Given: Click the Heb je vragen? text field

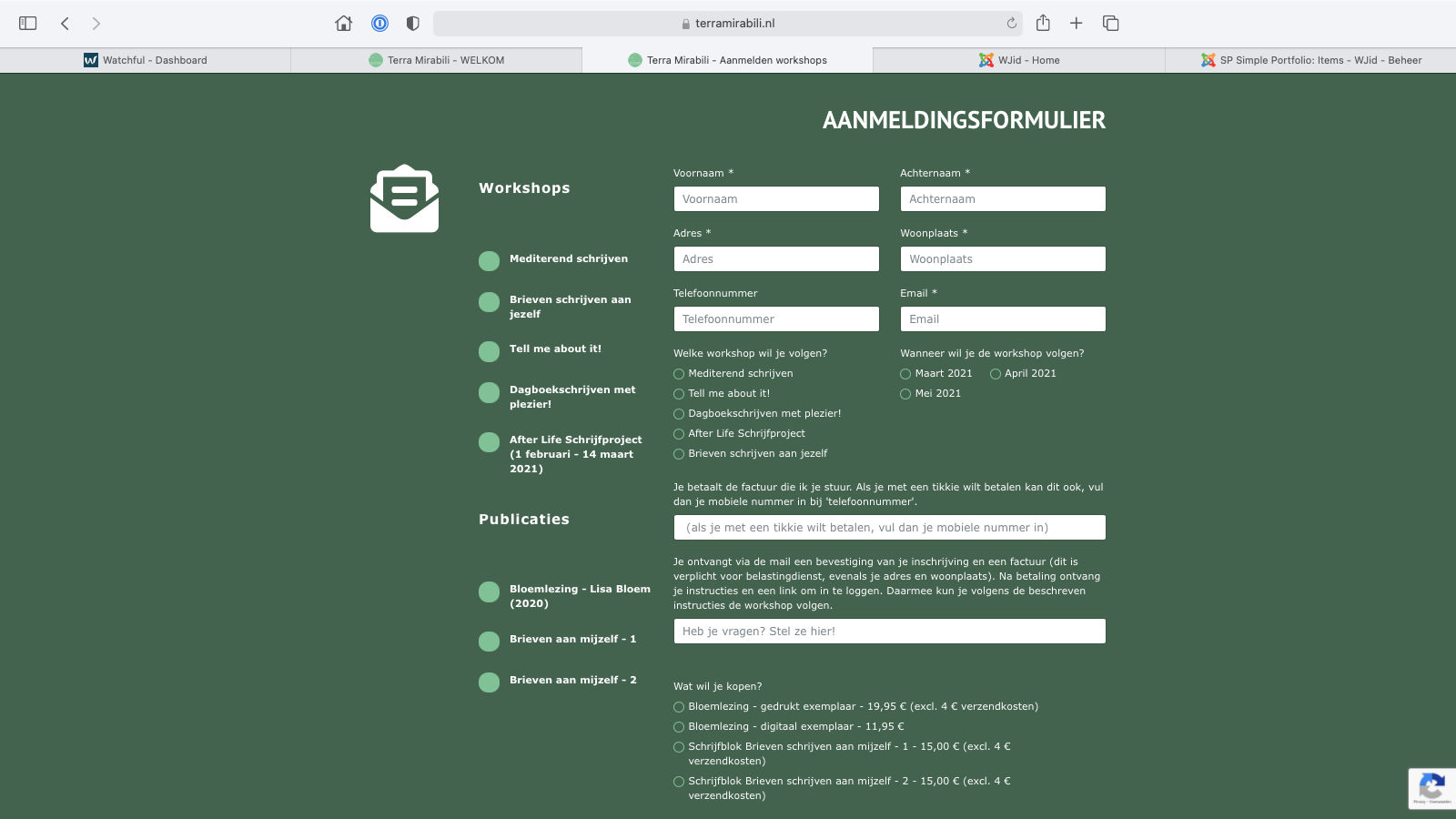Looking at the screenshot, I should click(890, 632).
